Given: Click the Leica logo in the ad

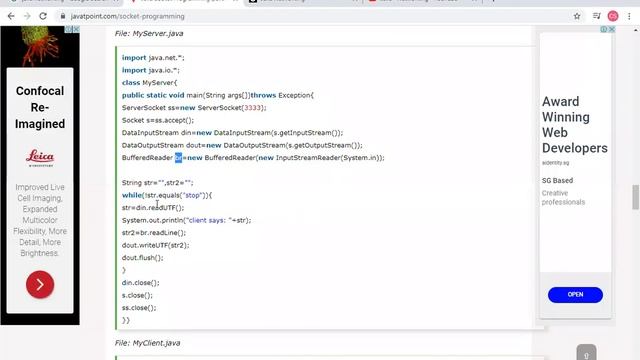Looking at the screenshot, I should (x=40, y=157).
